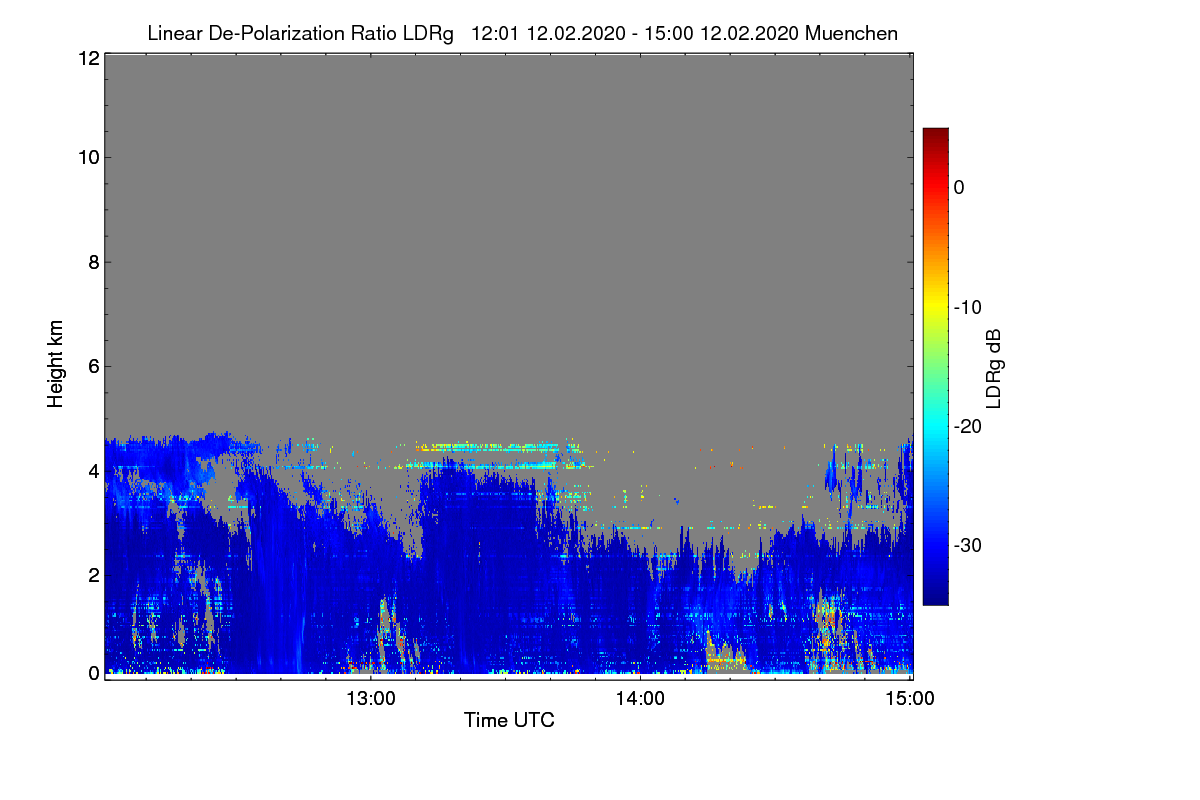This screenshot has width=1200, height=800.
Task: Click the 13:00 time tick label
Action: click(x=371, y=699)
